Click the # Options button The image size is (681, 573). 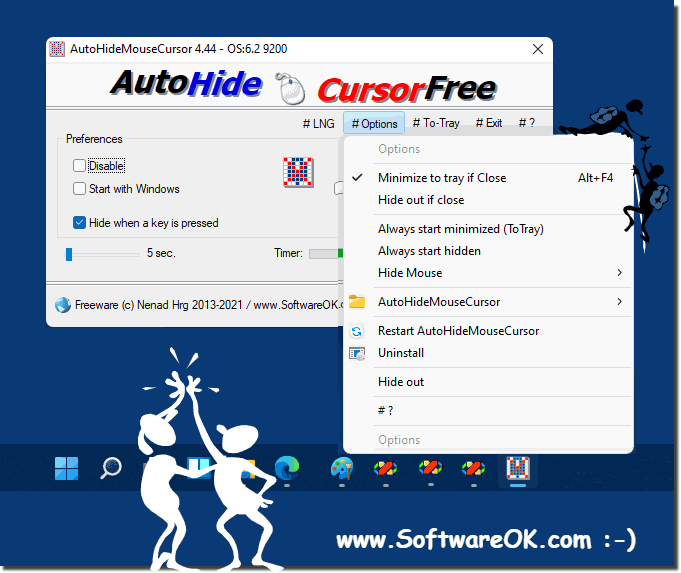point(374,124)
